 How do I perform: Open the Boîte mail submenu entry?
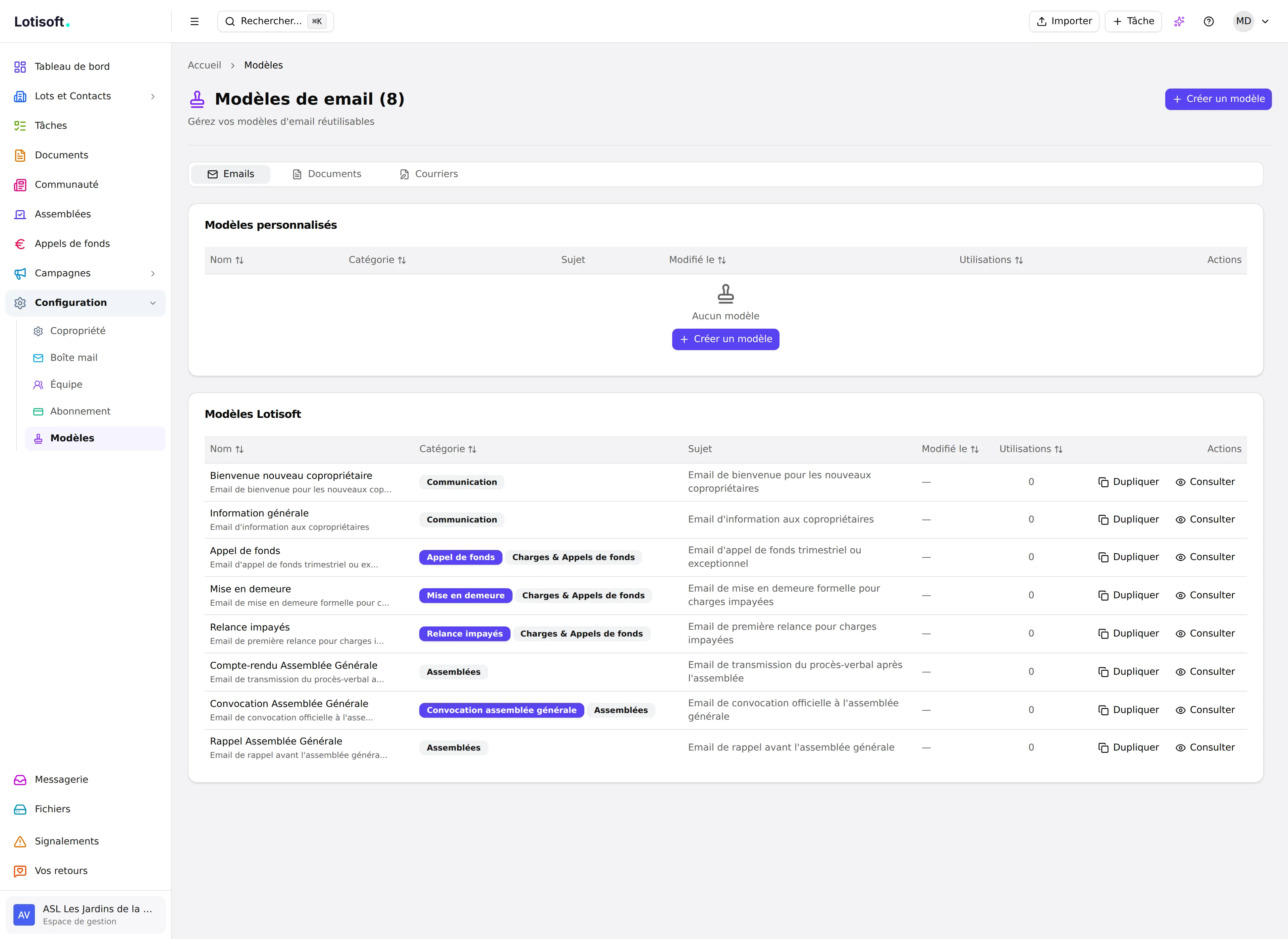tap(95, 358)
